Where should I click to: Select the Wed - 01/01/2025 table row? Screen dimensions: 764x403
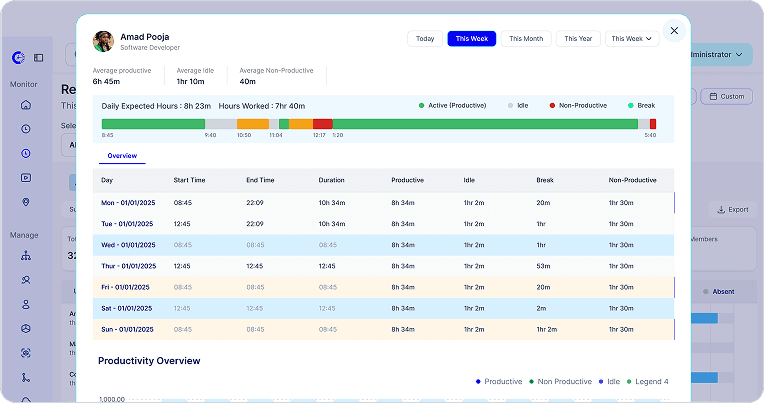[x=383, y=245]
